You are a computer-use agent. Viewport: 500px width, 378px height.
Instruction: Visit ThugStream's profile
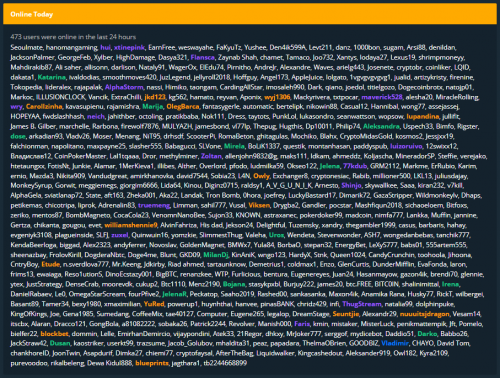(362, 304)
